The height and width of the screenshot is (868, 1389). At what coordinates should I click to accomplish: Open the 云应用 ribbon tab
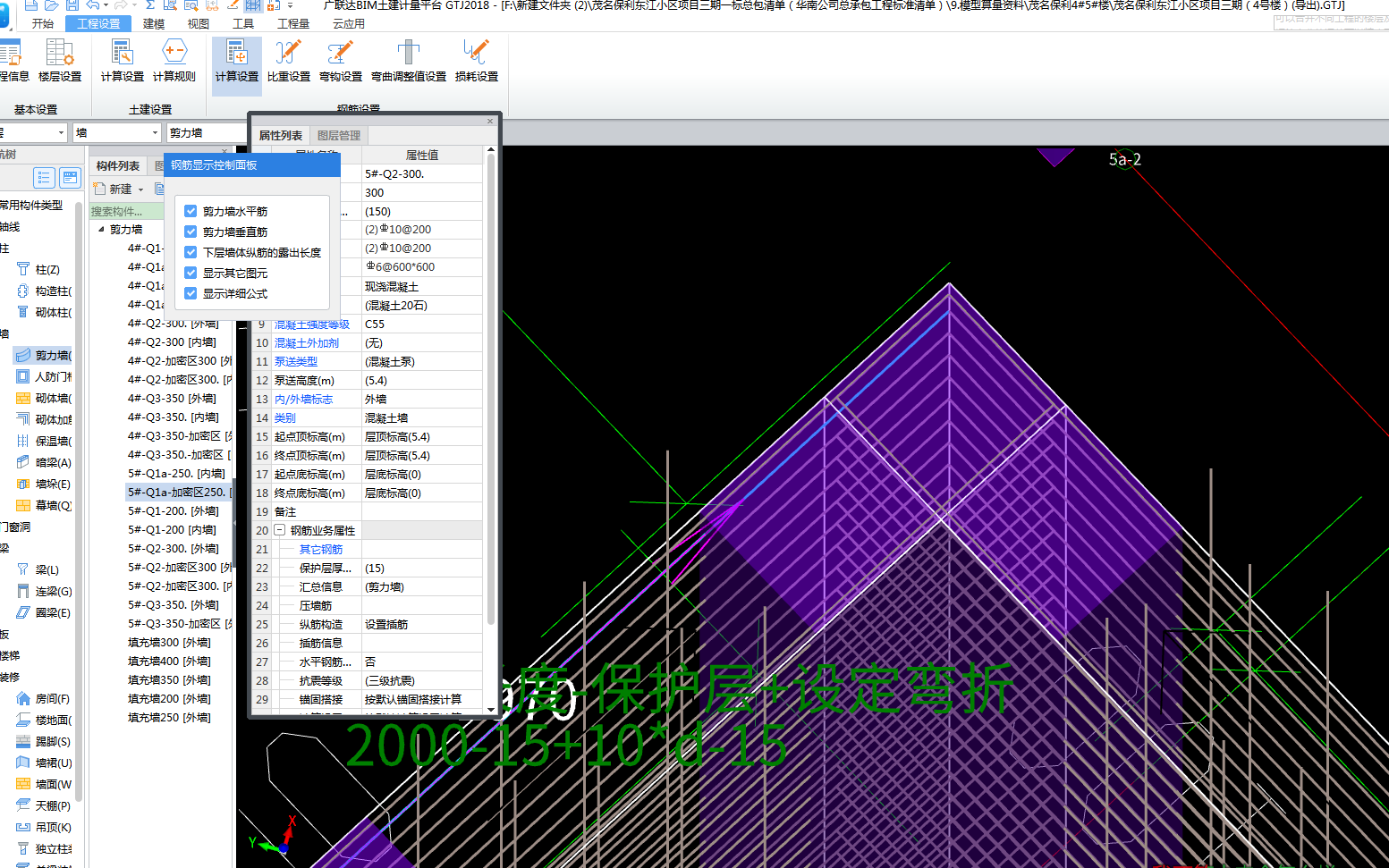click(x=349, y=23)
